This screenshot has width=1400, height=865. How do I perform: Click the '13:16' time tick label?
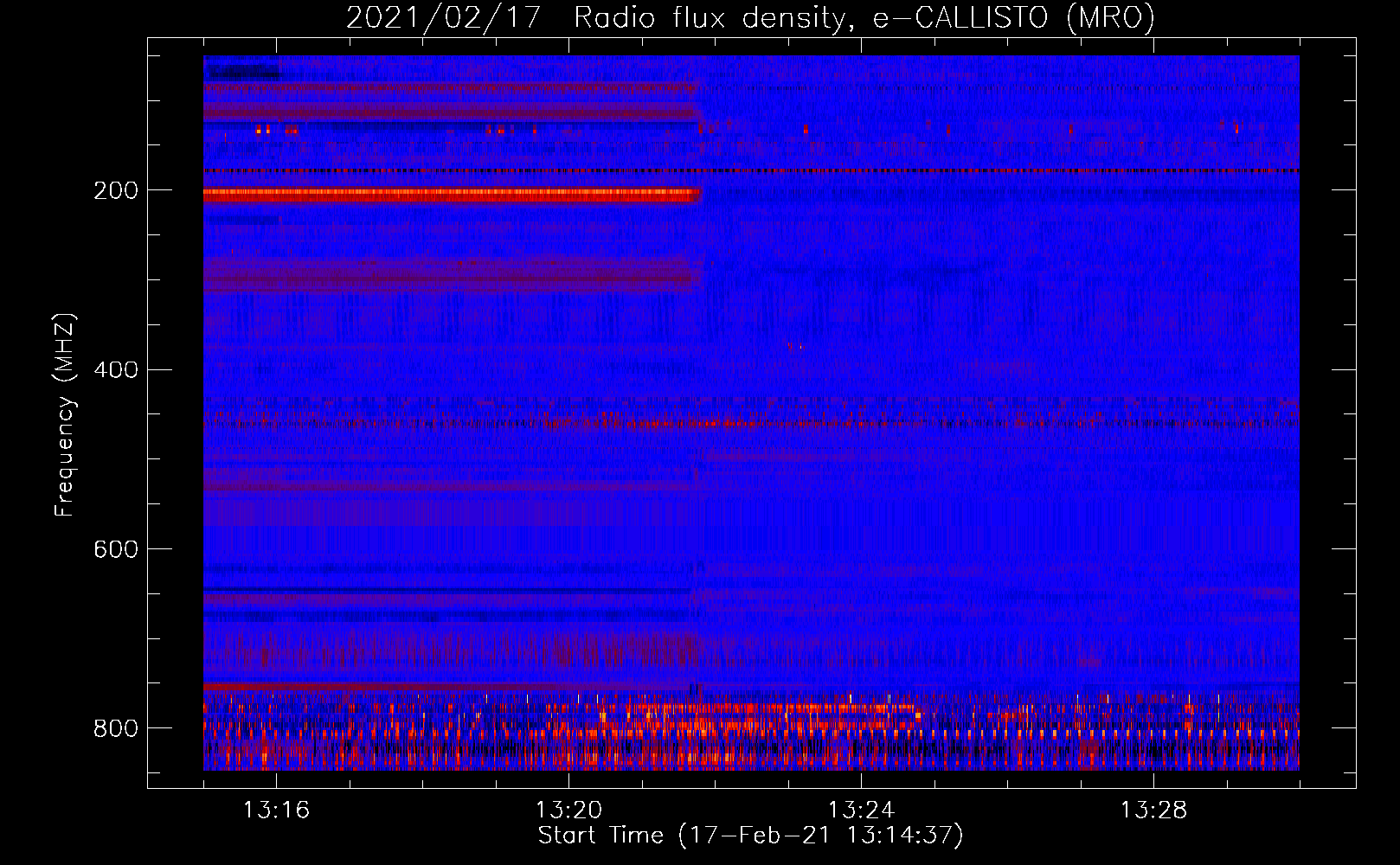click(x=276, y=810)
